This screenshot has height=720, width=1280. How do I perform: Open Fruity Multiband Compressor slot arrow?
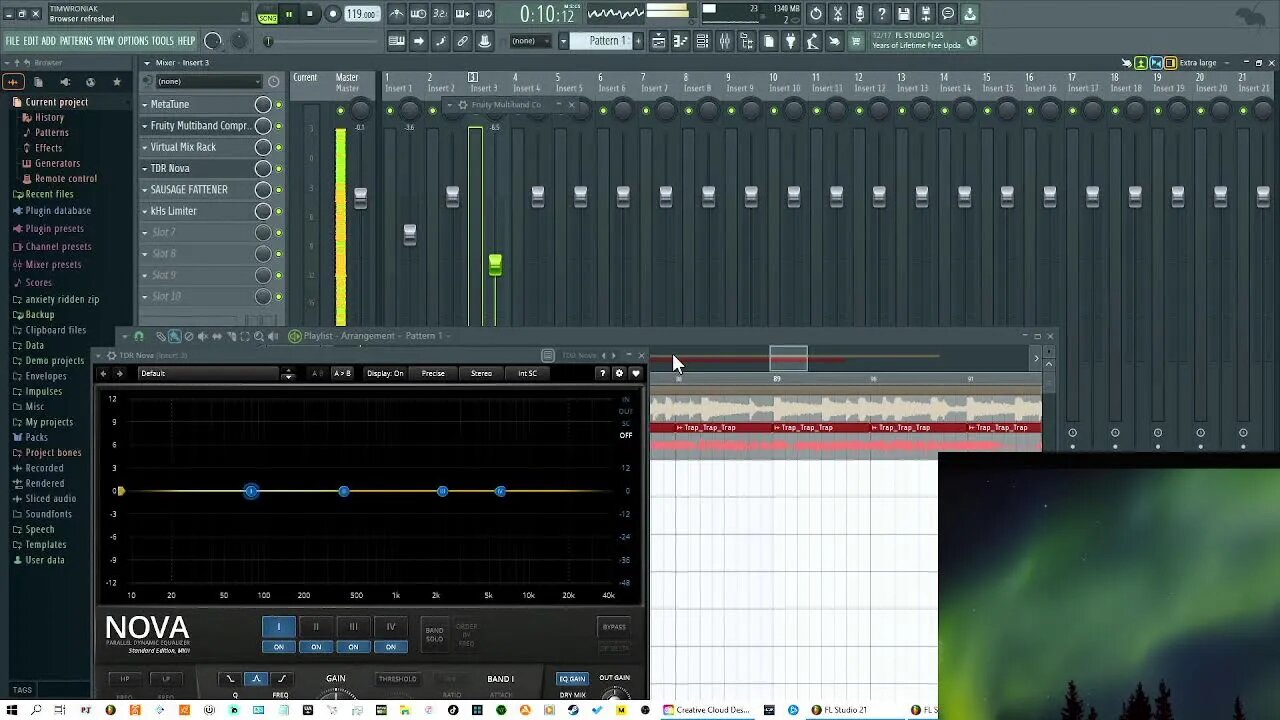coord(144,126)
